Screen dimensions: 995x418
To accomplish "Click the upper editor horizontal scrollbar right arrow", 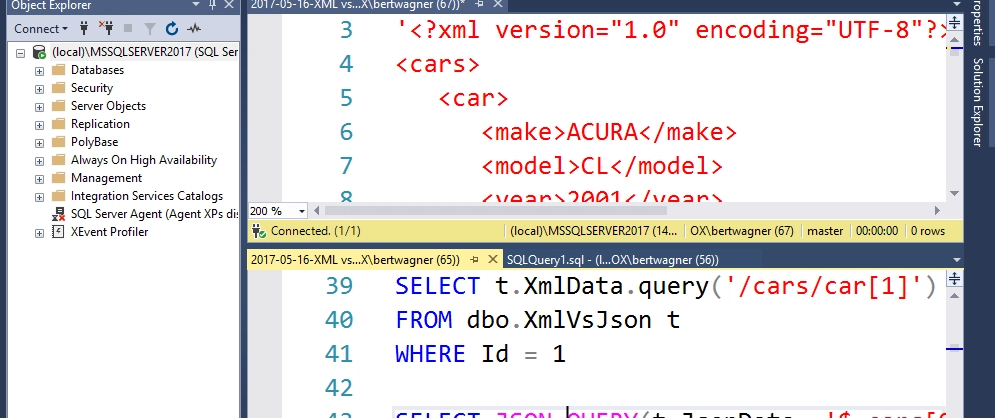I will [937, 211].
